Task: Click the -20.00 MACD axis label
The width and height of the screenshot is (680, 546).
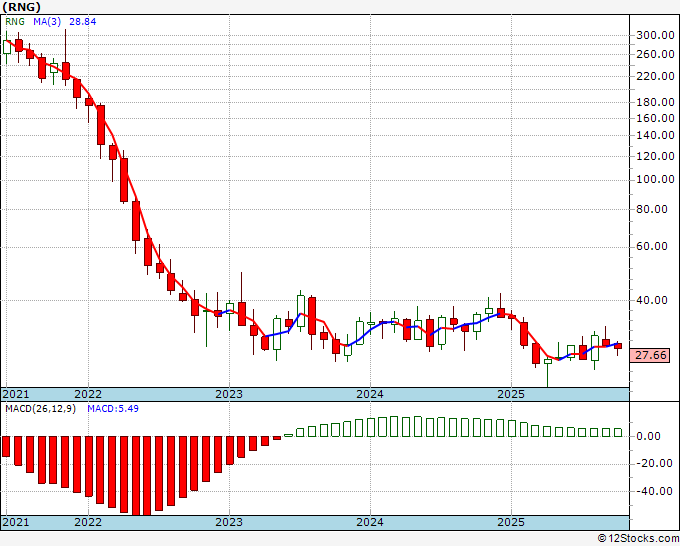Action: [x=655, y=464]
